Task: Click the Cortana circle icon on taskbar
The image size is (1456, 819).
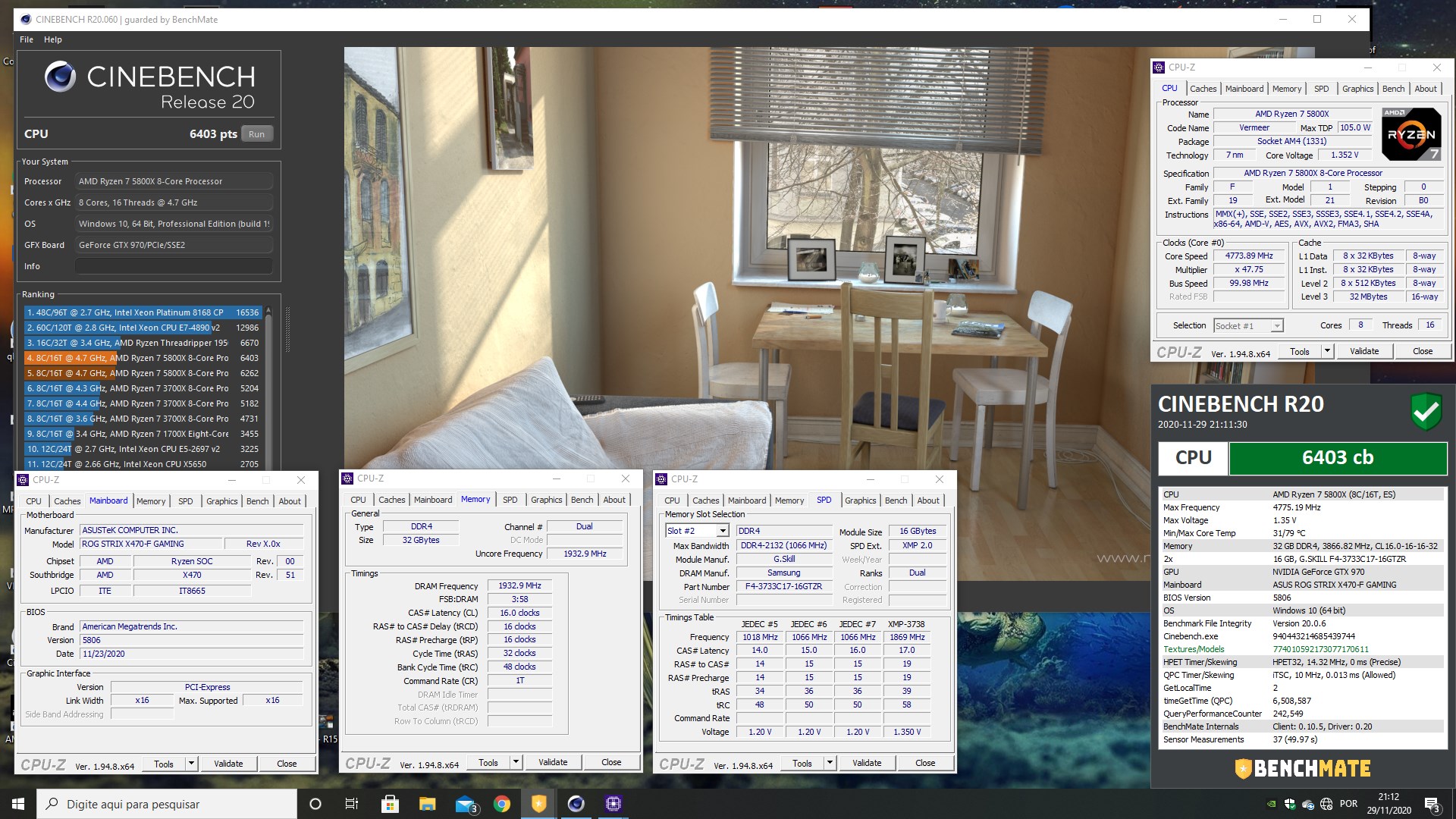Action: 315,804
